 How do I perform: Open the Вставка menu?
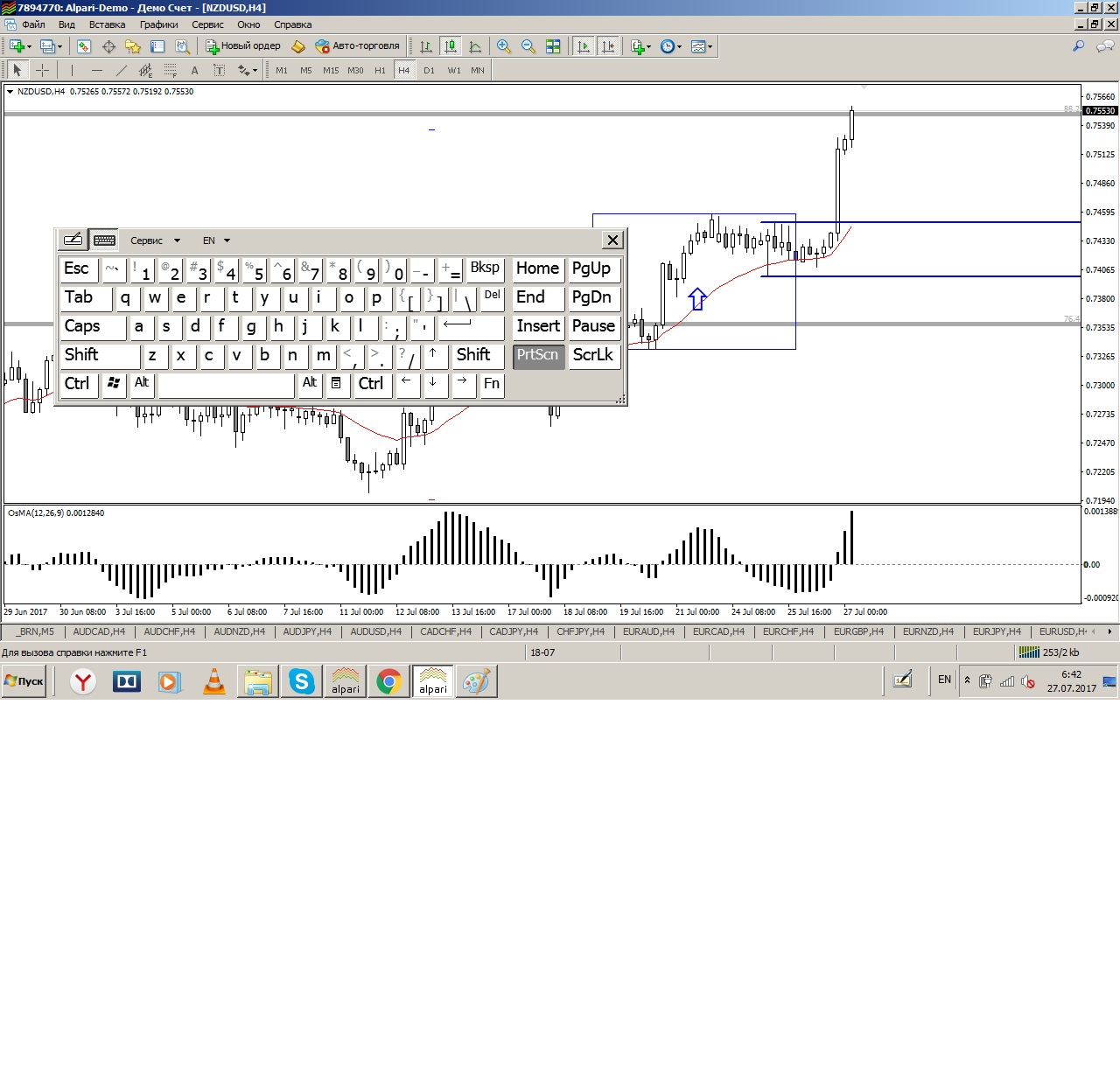(x=107, y=24)
